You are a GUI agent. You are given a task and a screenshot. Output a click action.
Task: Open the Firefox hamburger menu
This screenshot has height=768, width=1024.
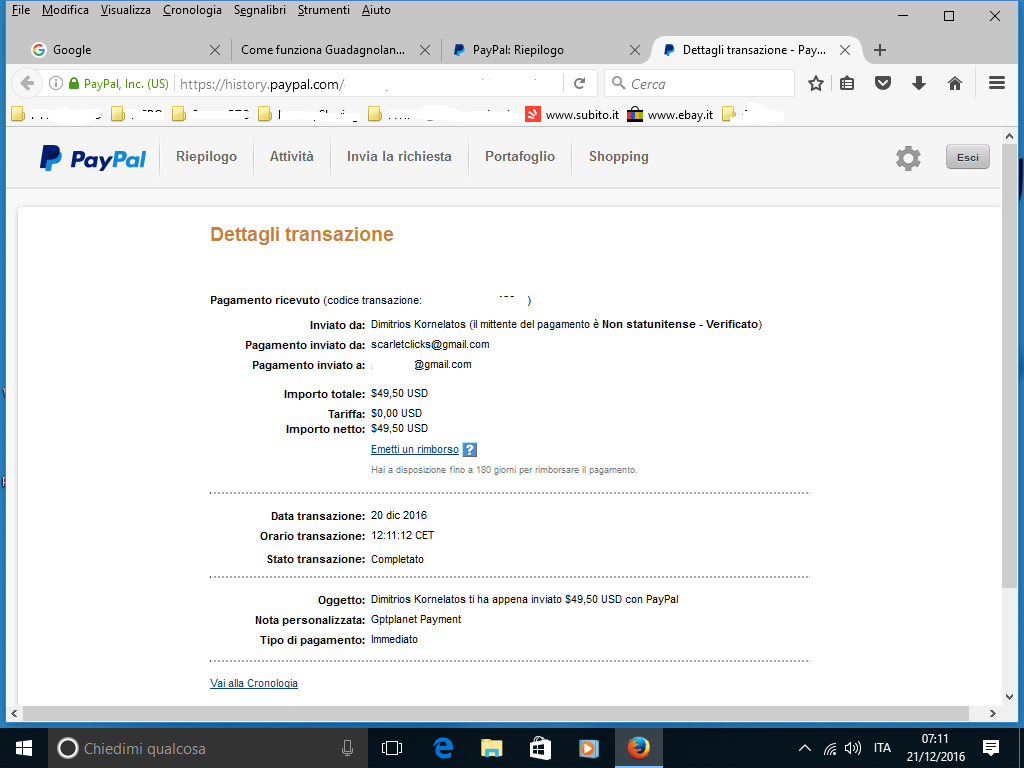(x=997, y=83)
